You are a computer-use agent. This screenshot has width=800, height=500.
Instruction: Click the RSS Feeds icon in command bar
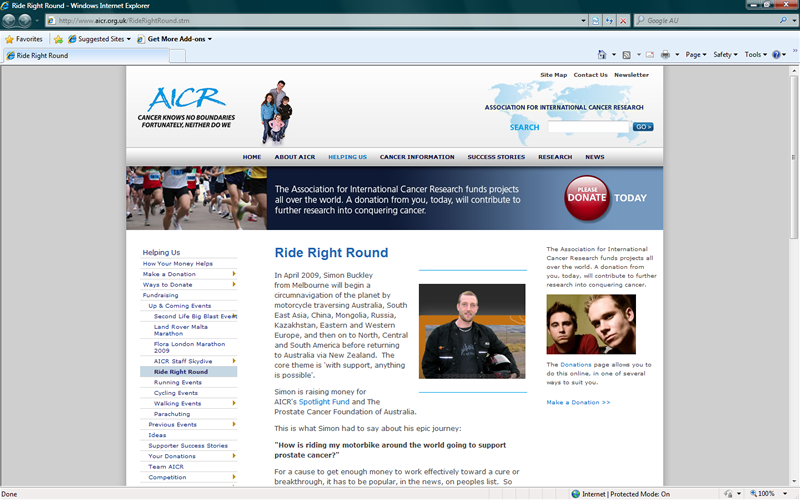pyautogui.click(x=627, y=55)
